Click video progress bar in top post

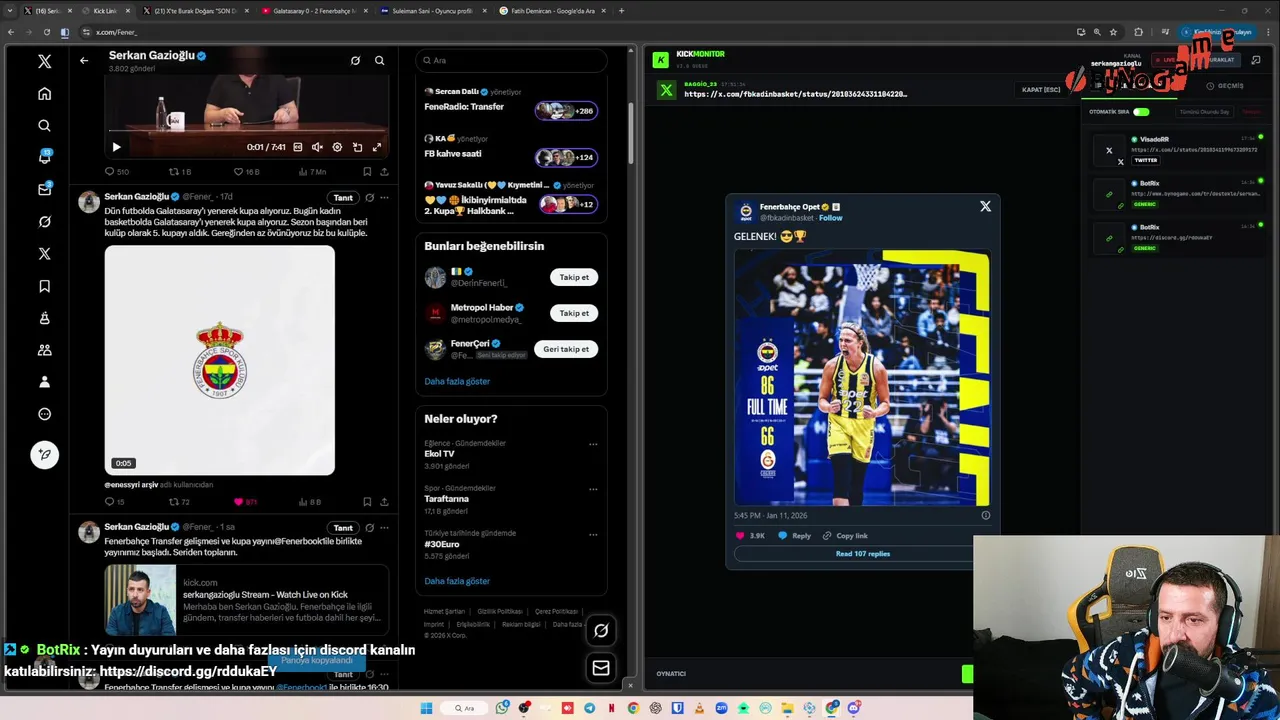pos(246,131)
